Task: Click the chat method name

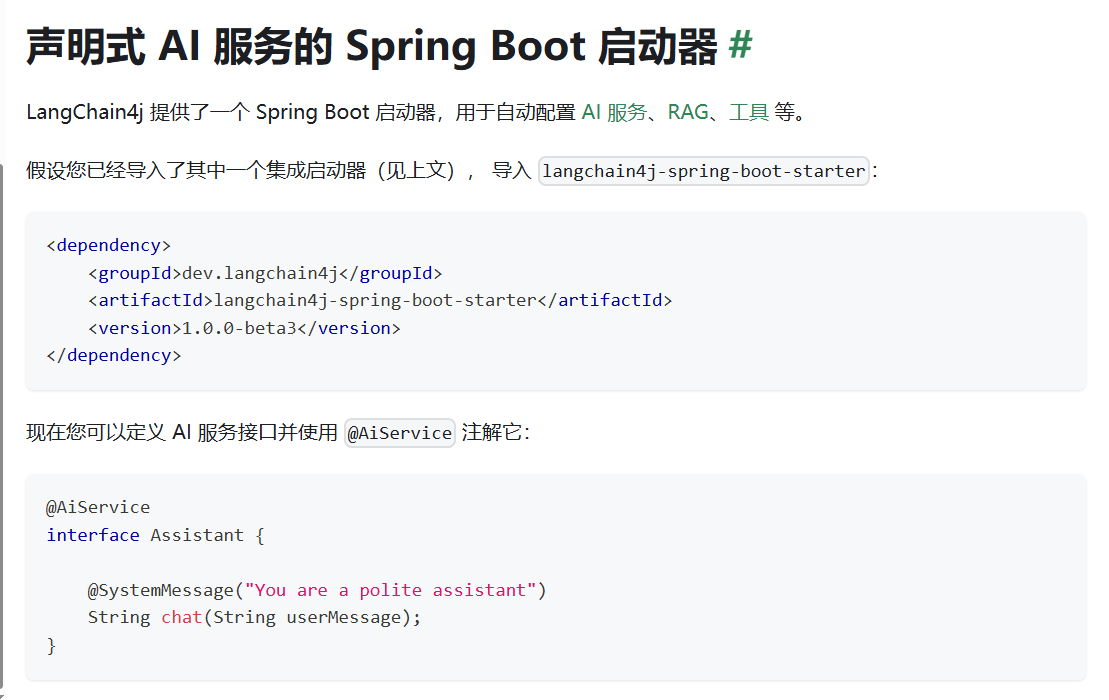Action: click(x=181, y=617)
